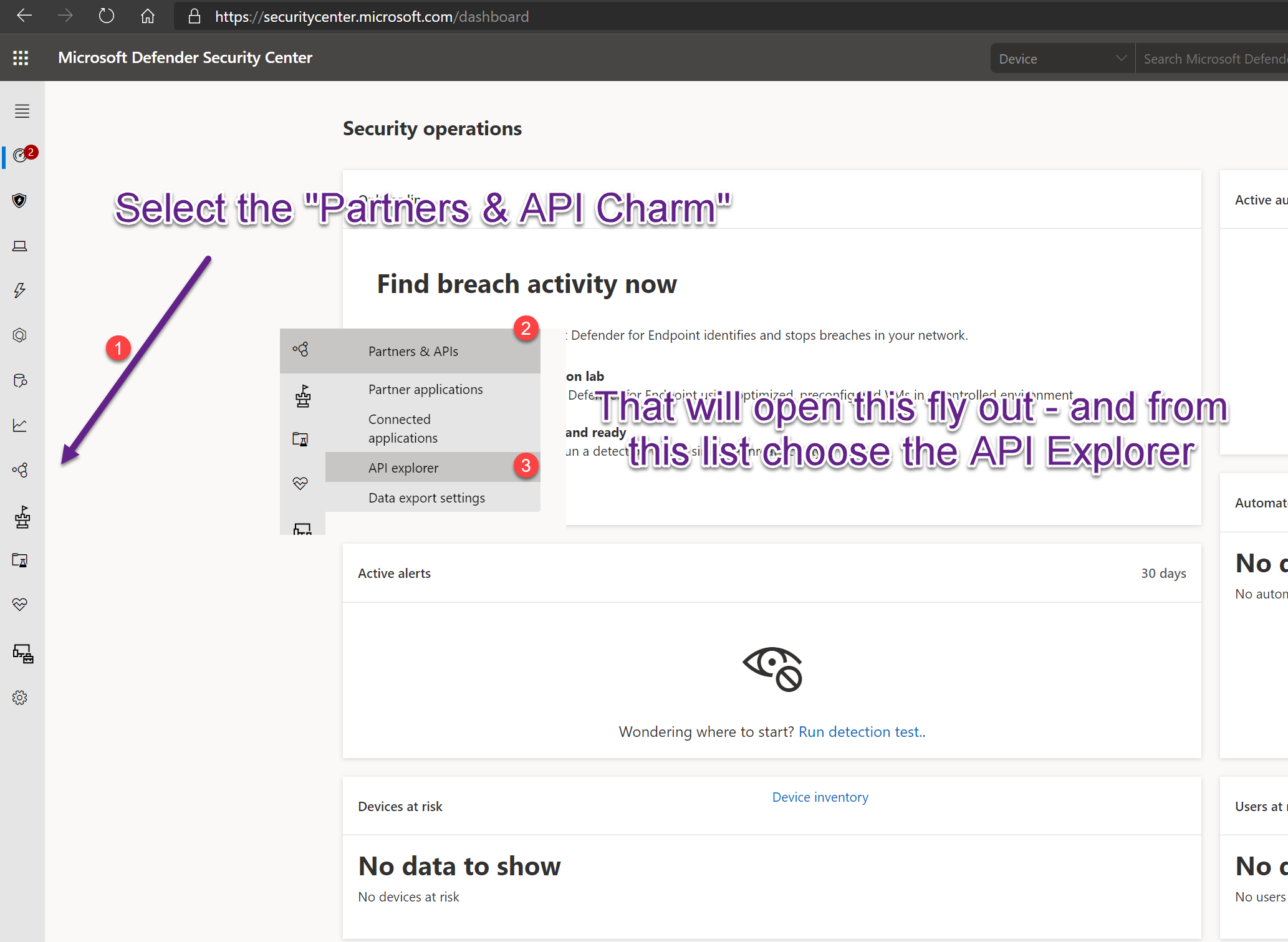Select Partner applications in the flyout
1288x942 pixels.
(x=425, y=389)
